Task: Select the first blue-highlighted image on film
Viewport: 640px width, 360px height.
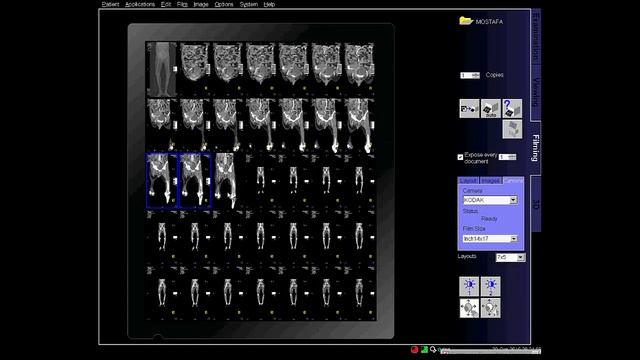Action: pyautogui.click(x=162, y=181)
